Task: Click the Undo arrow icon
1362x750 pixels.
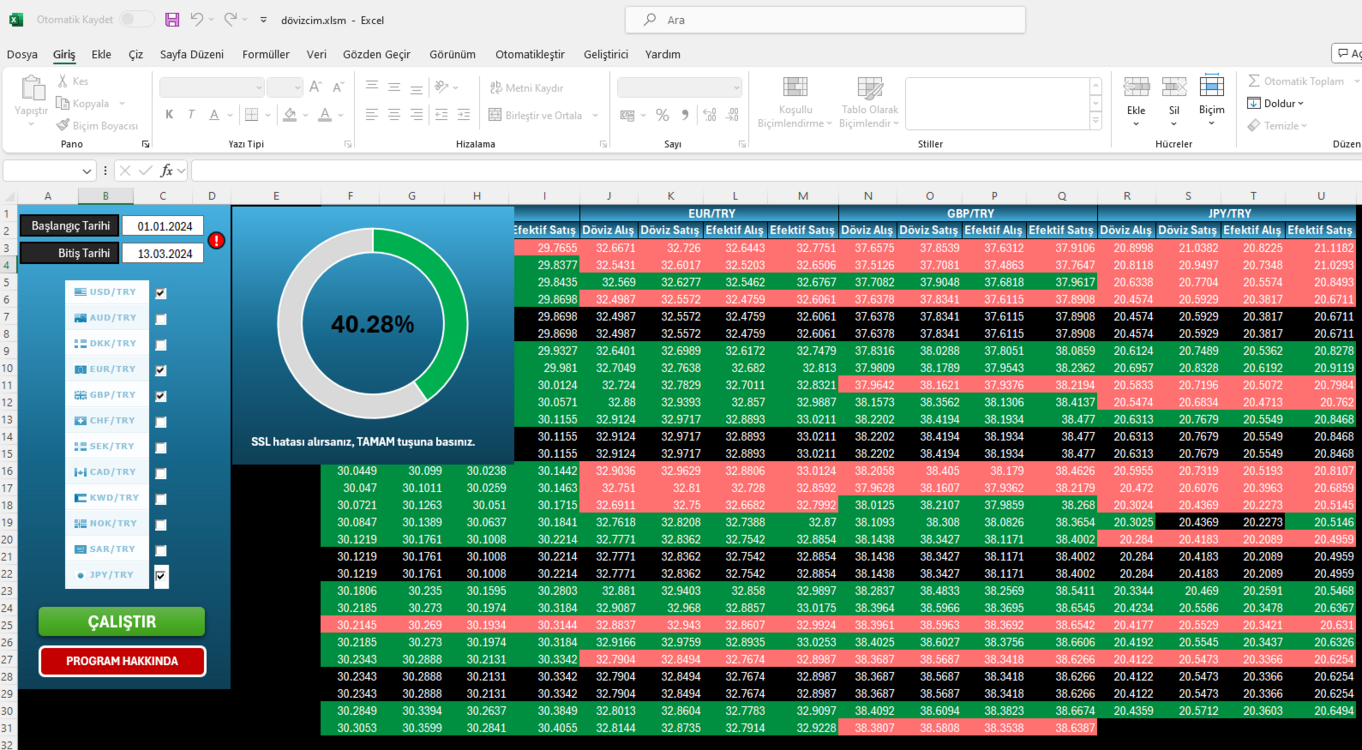Action: [196, 20]
